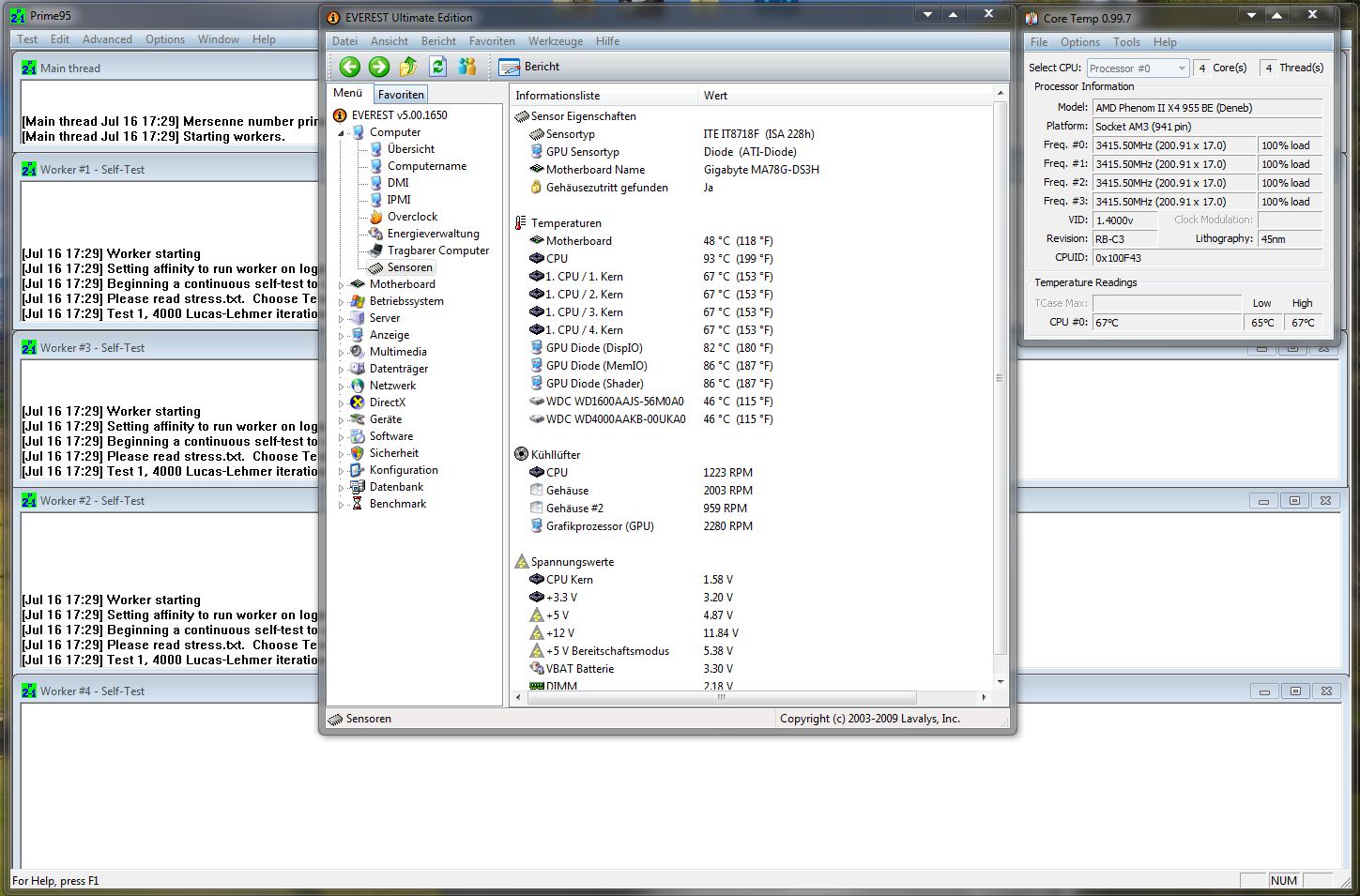This screenshot has height=896, width=1360.
Task: Expand the Betriebssystem tree node
Action: pyautogui.click(x=342, y=301)
